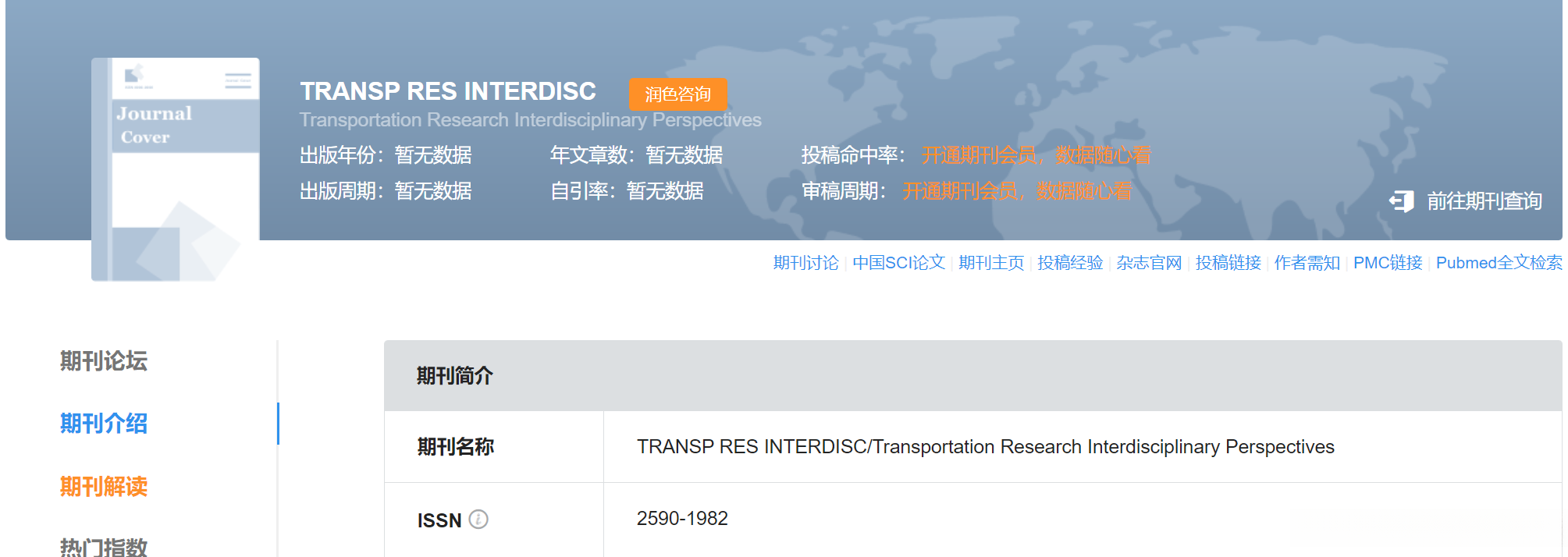Open the 热门指数 section

tap(102, 548)
